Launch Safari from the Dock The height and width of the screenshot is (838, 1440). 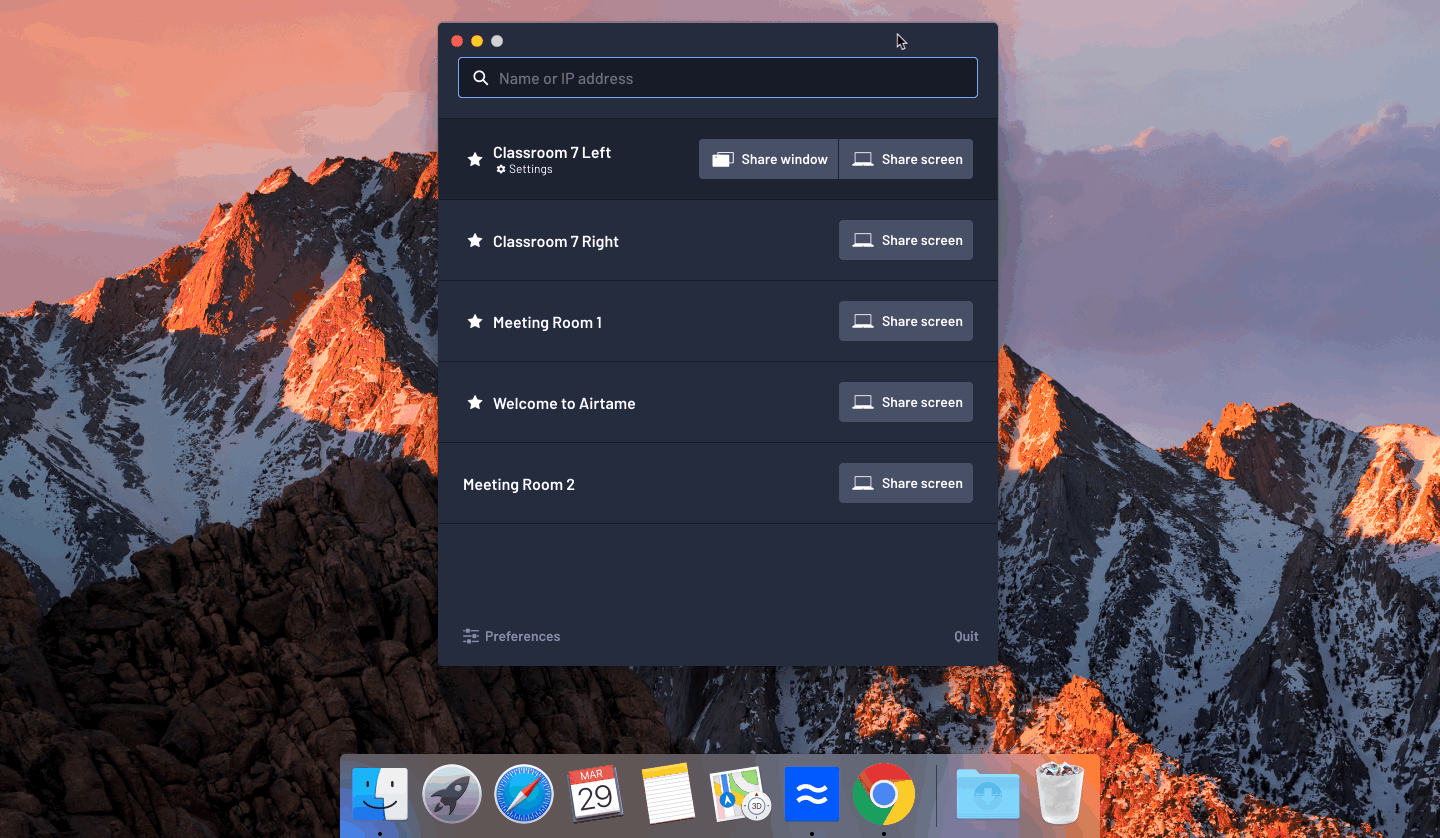click(524, 794)
